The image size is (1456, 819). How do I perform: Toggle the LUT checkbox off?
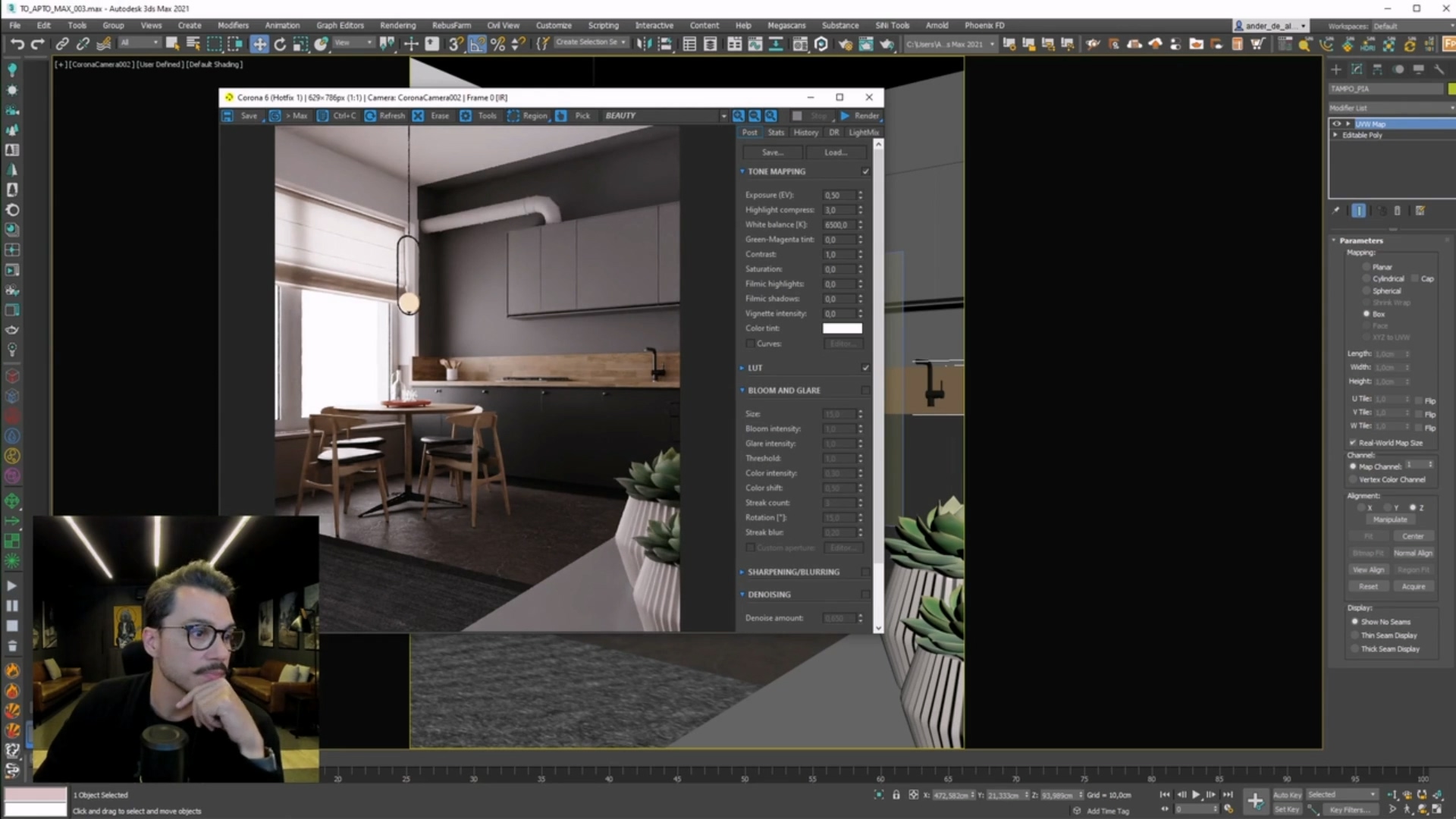(x=865, y=368)
